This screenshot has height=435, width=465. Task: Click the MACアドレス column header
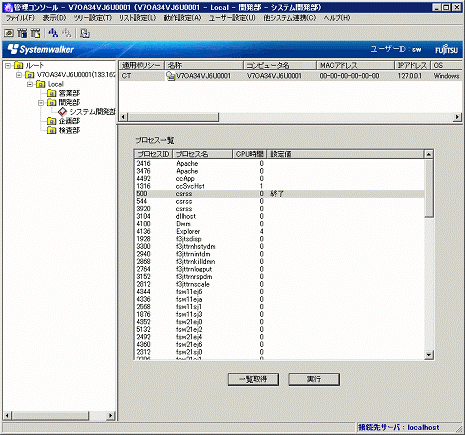pyautogui.click(x=356, y=65)
